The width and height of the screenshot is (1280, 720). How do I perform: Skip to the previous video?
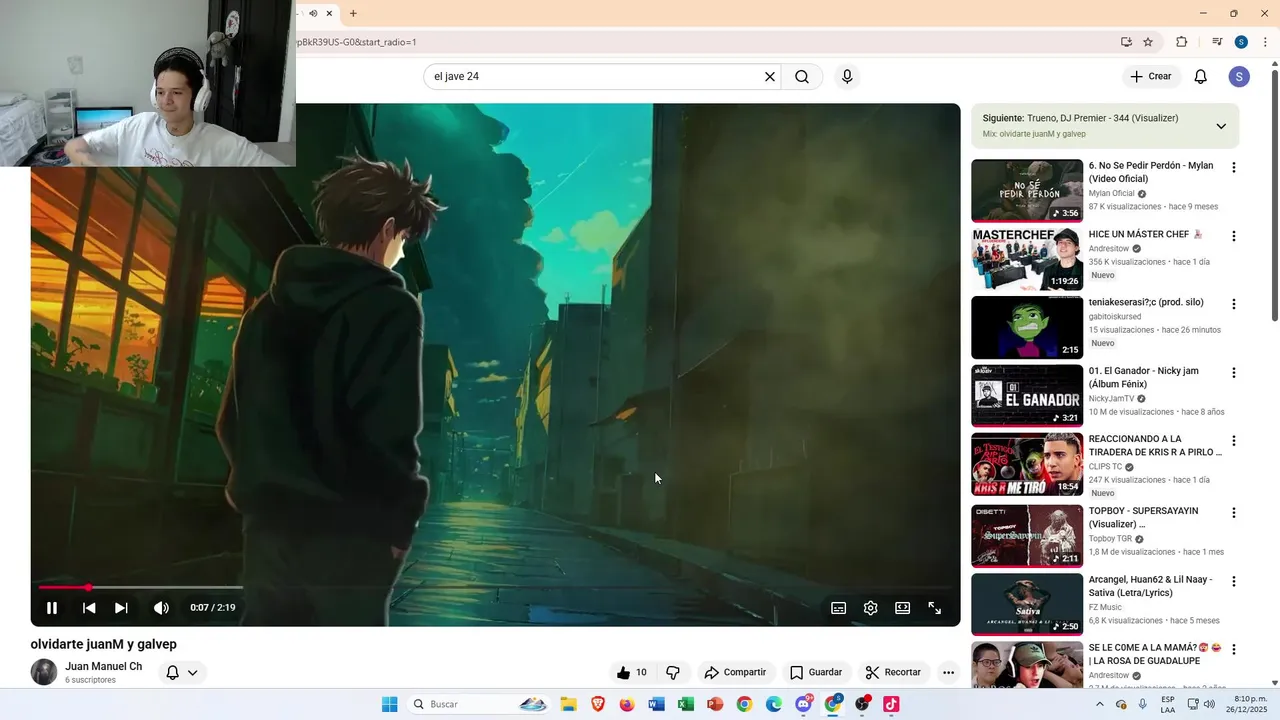click(x=89, y=608)
